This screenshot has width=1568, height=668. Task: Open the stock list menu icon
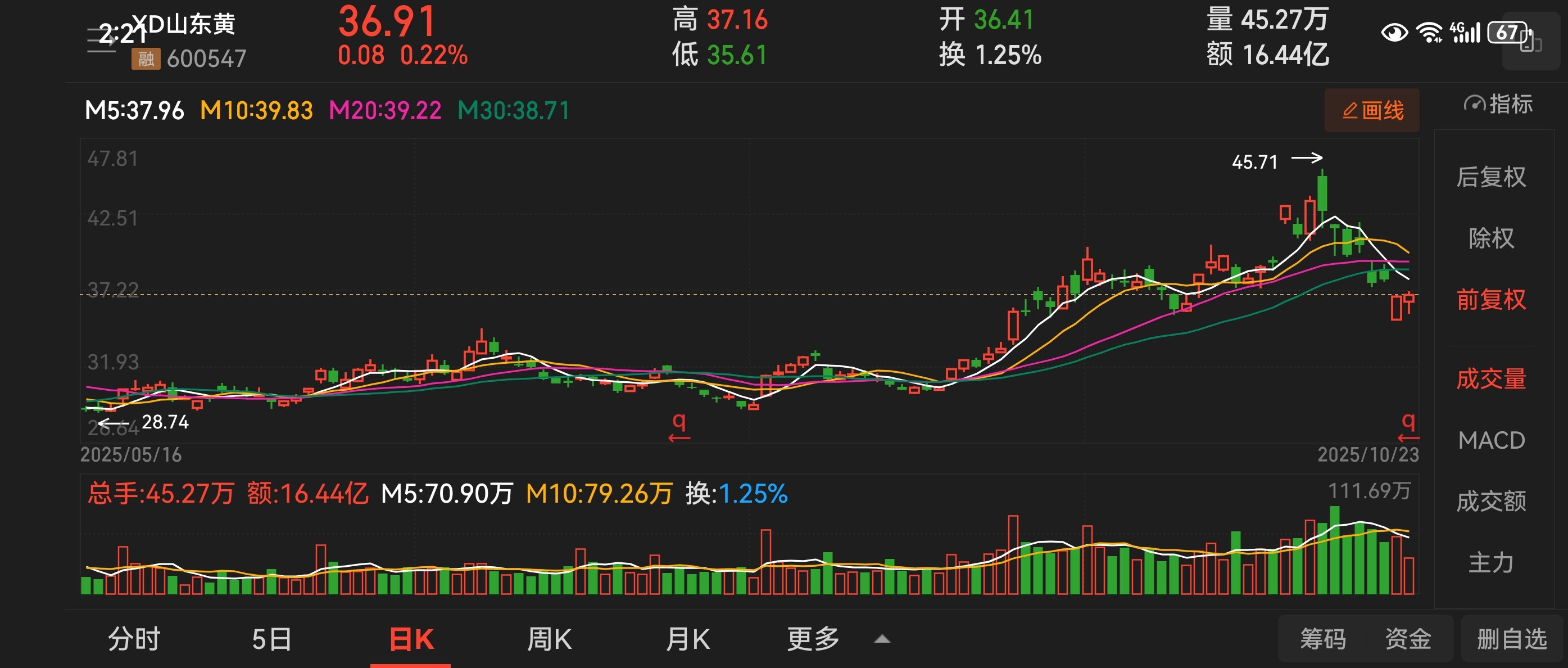tap(101, 41)
